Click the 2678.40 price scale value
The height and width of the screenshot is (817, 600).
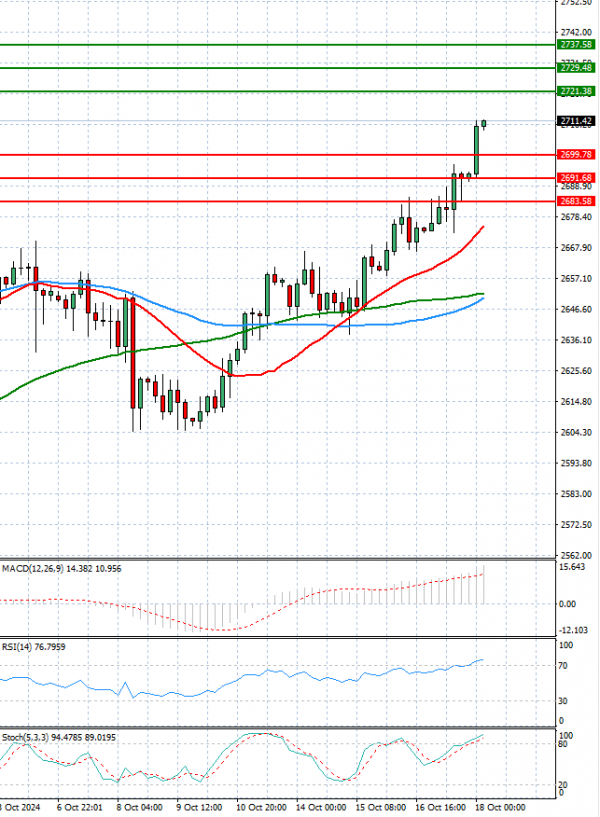(x=576, y=217)
